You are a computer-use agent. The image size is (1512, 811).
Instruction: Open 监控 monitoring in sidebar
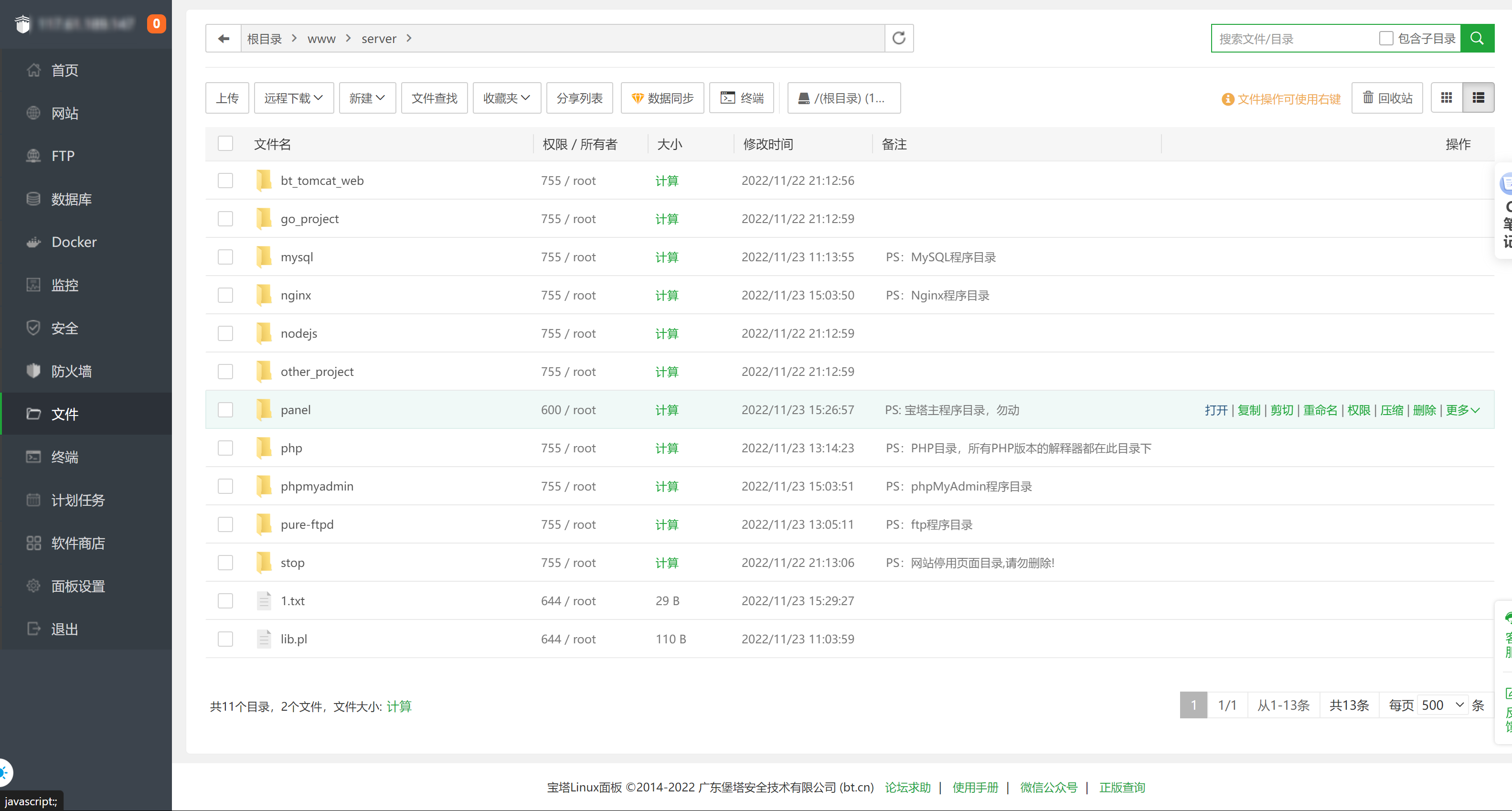pyautogui.click(x=86, y=285)
